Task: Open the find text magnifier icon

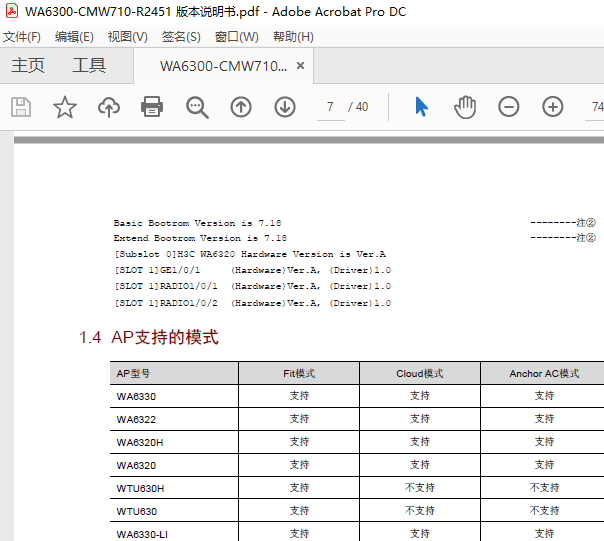Action: pyautogui.click(x=197, y=107)
